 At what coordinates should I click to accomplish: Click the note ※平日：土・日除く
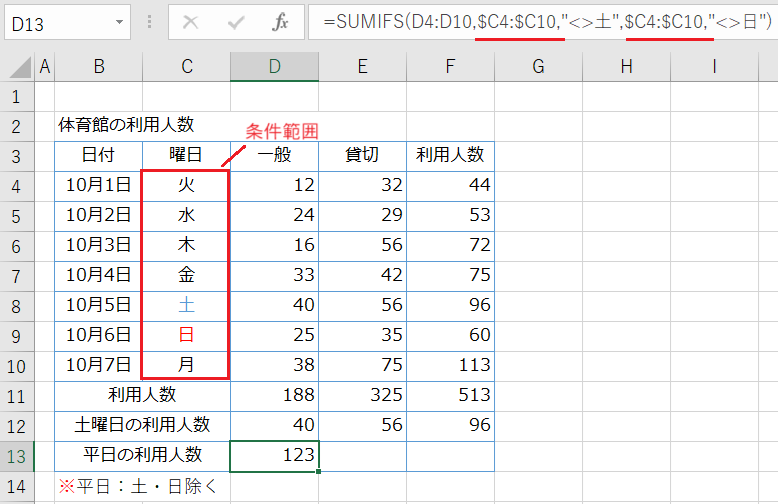138,487
